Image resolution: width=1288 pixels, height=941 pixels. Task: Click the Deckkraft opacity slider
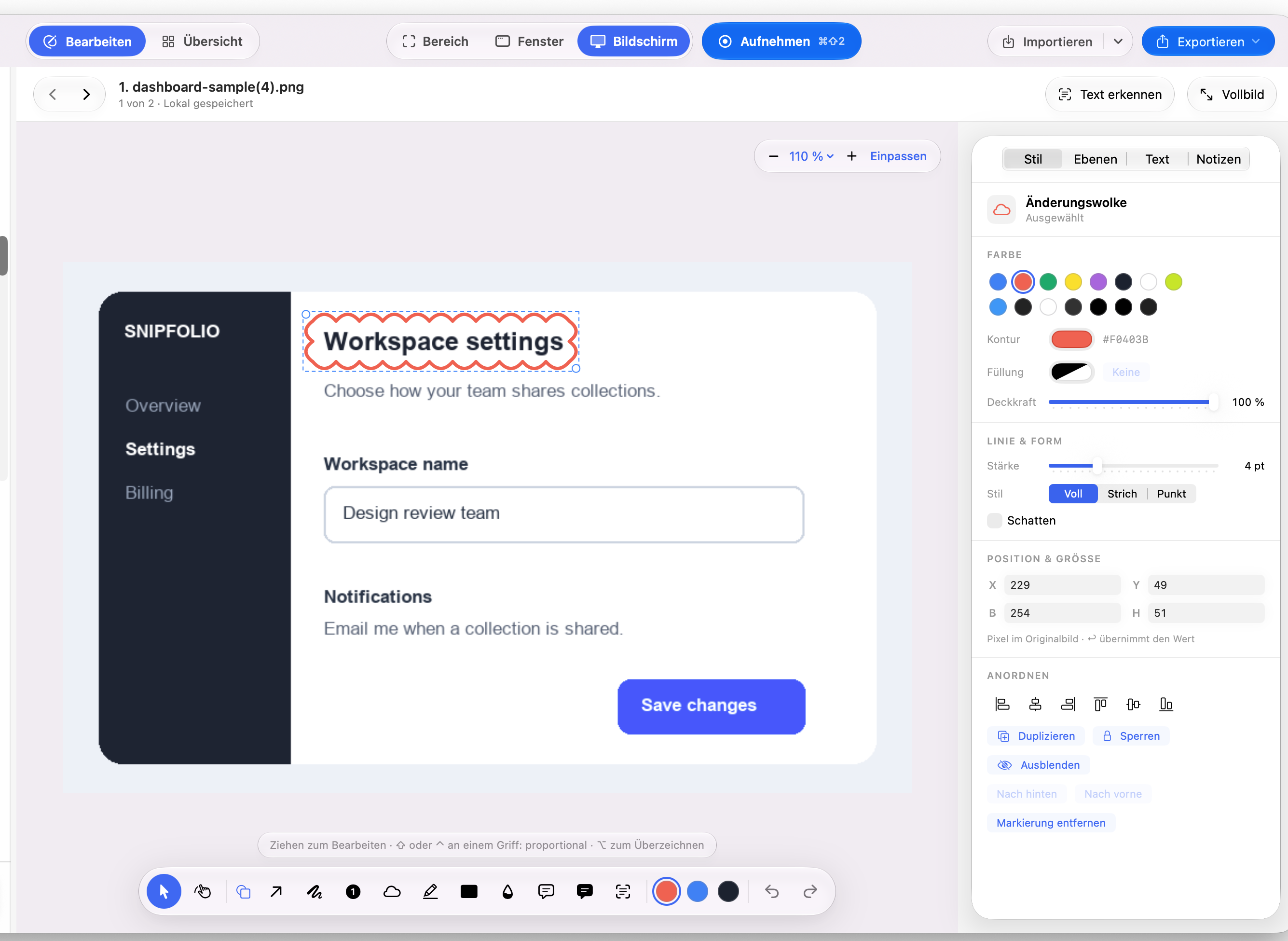[1134, 402]
